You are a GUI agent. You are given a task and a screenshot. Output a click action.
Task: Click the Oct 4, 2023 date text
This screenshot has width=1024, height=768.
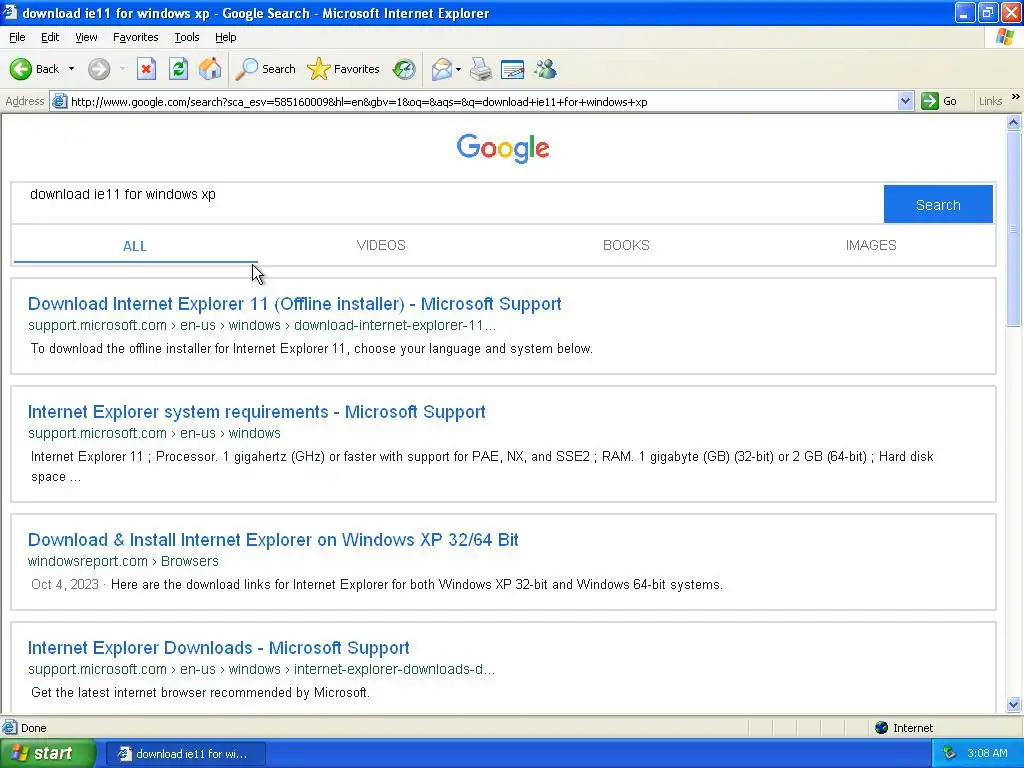[65, 584]
